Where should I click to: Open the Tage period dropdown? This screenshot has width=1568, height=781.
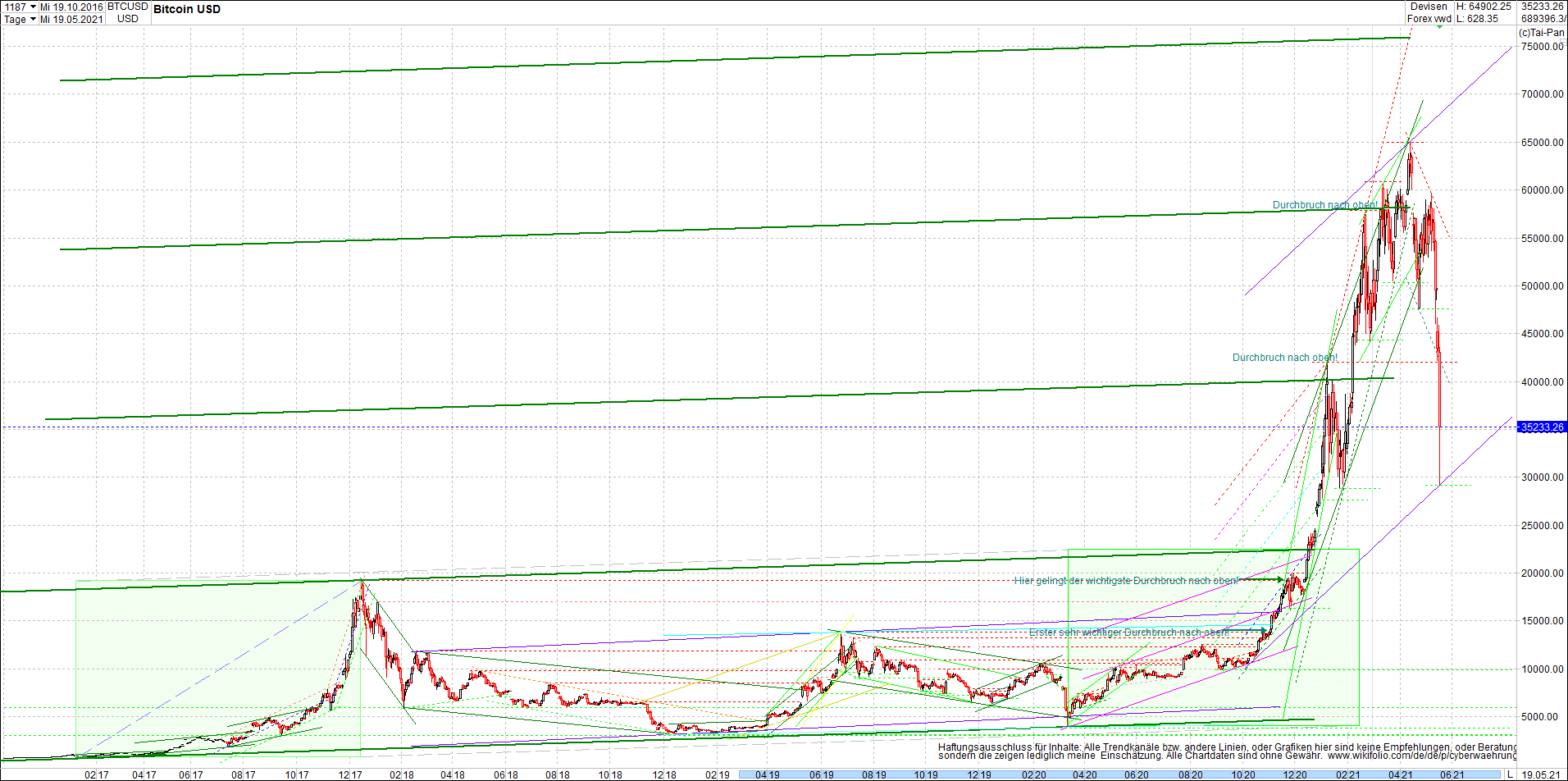click(33, 19)
